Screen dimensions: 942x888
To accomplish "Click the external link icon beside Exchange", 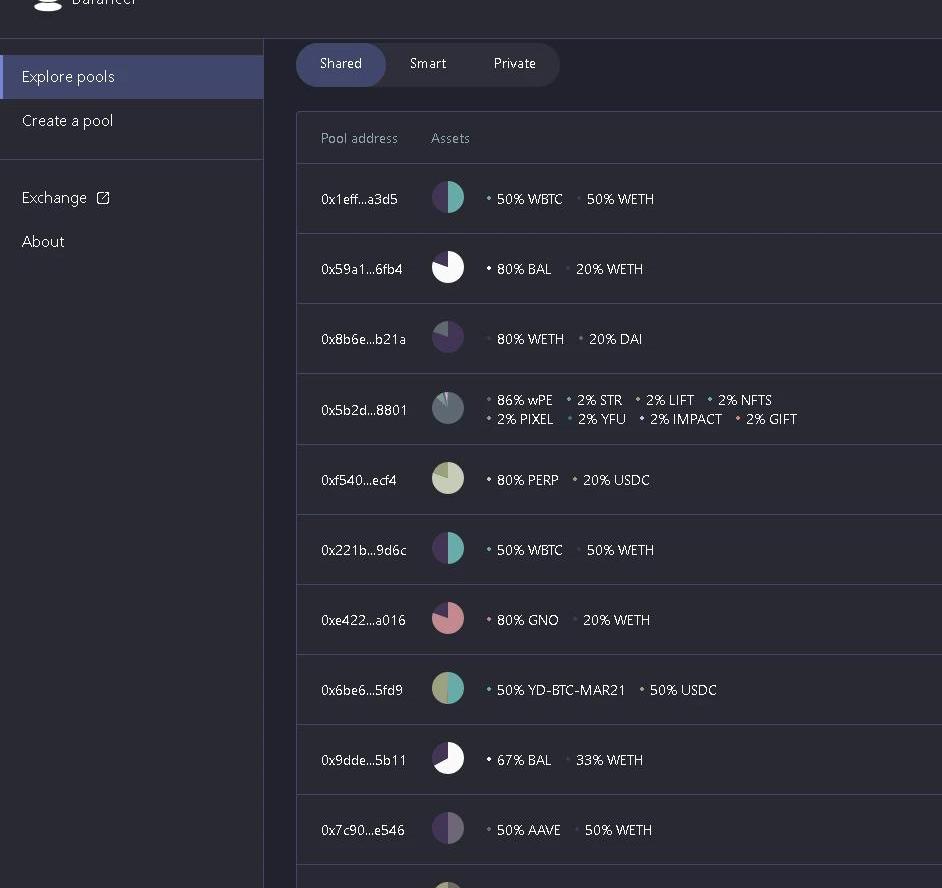I will point(103,198).
